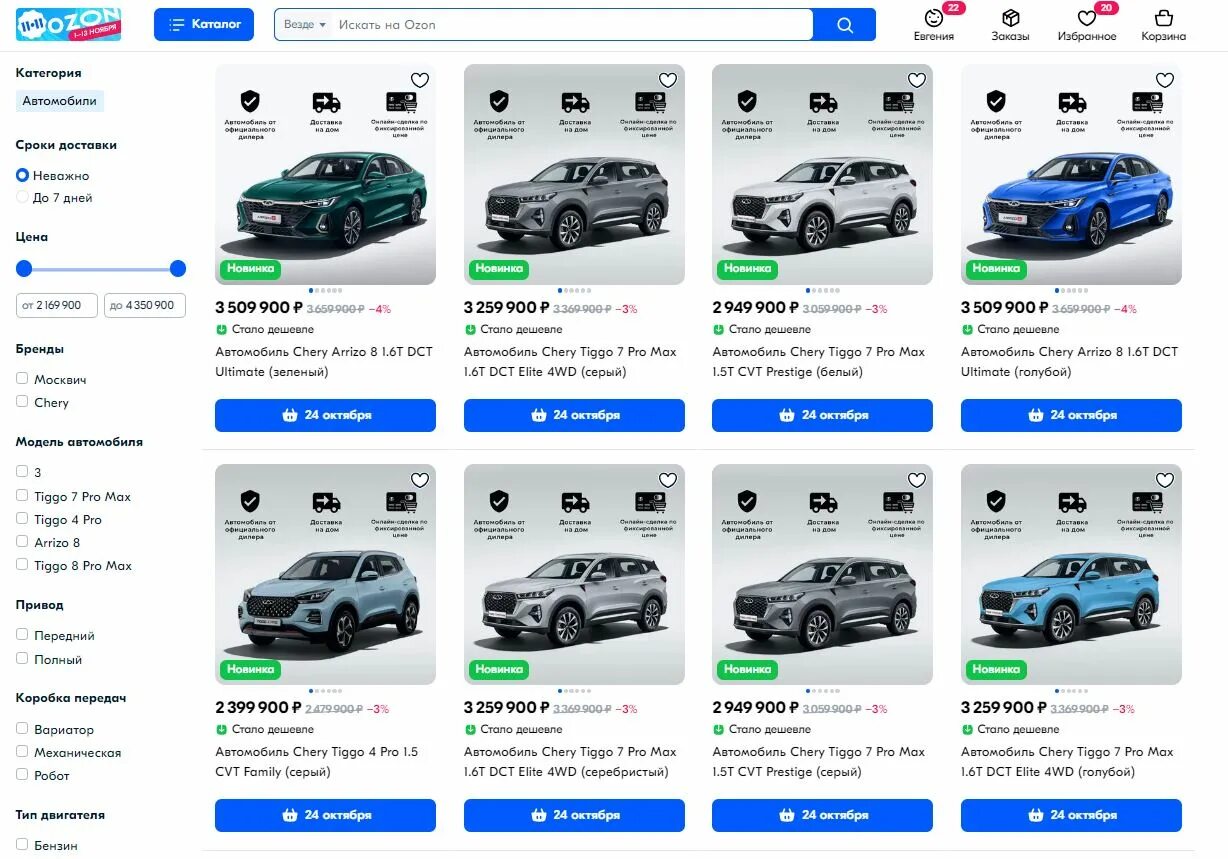Add the gray Tiggo 4 Pro to cart
The image size is (1228, 859).
pos(325,815)
